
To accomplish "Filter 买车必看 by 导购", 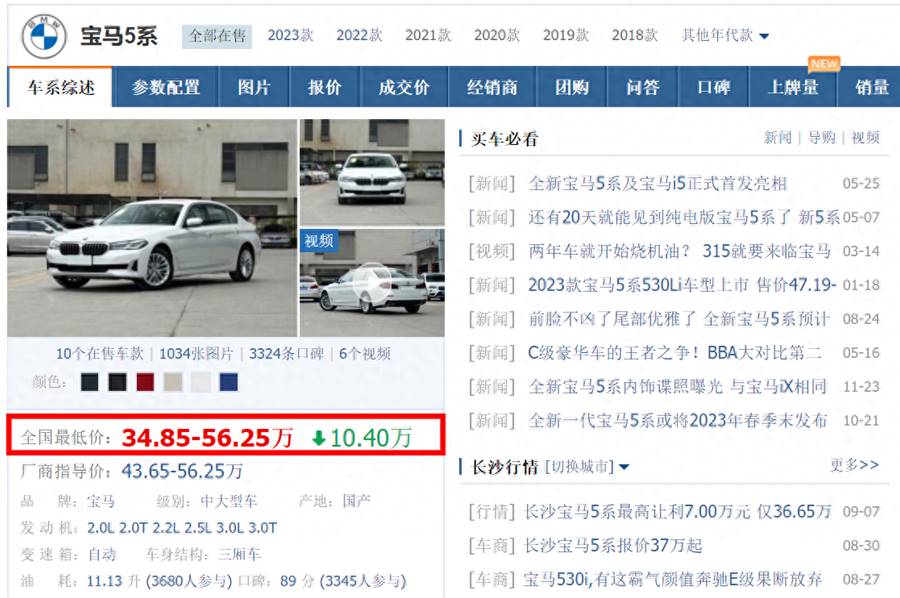I will point(821,138).
